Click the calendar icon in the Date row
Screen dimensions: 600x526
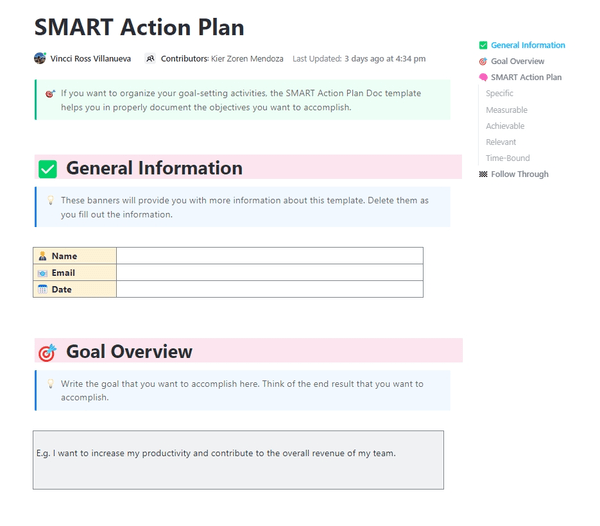[x=42, y=289]
